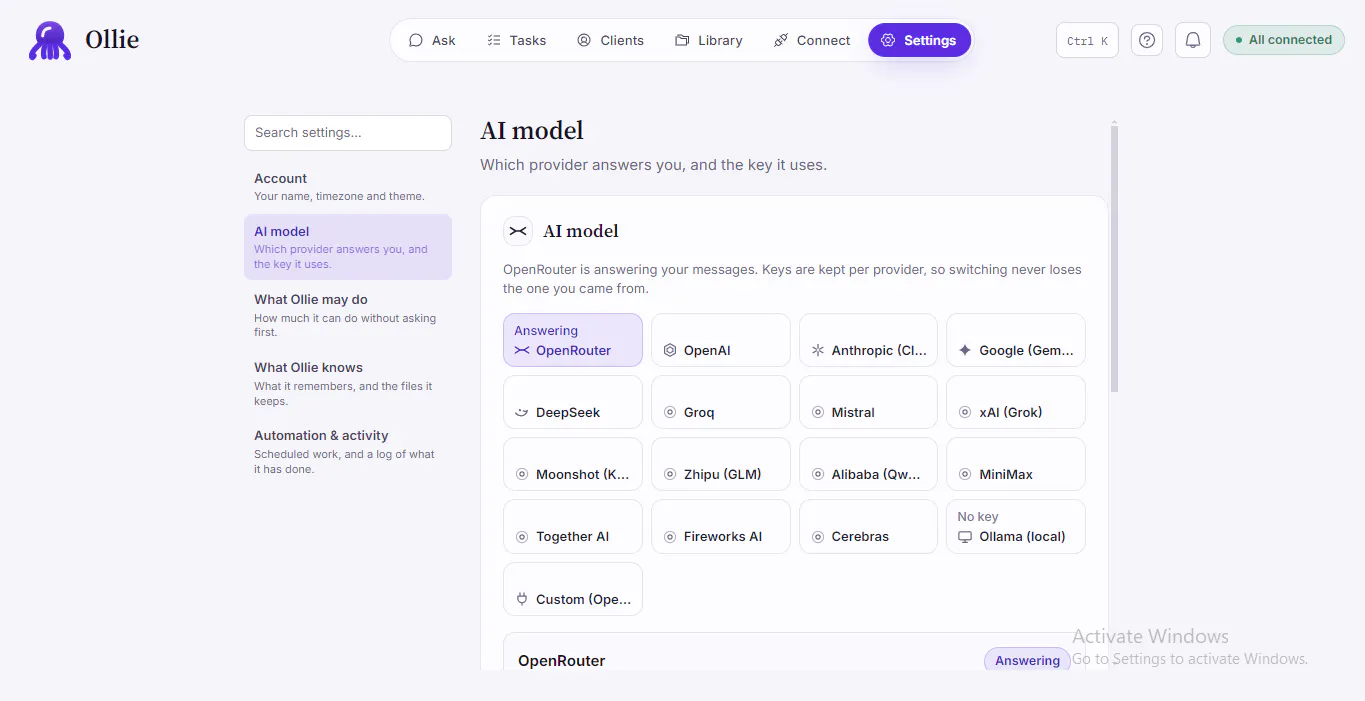This screenshot has width=1365, height=701.
Task: Choose the OpenAI provider card
Action: click(x=721, y=340)
